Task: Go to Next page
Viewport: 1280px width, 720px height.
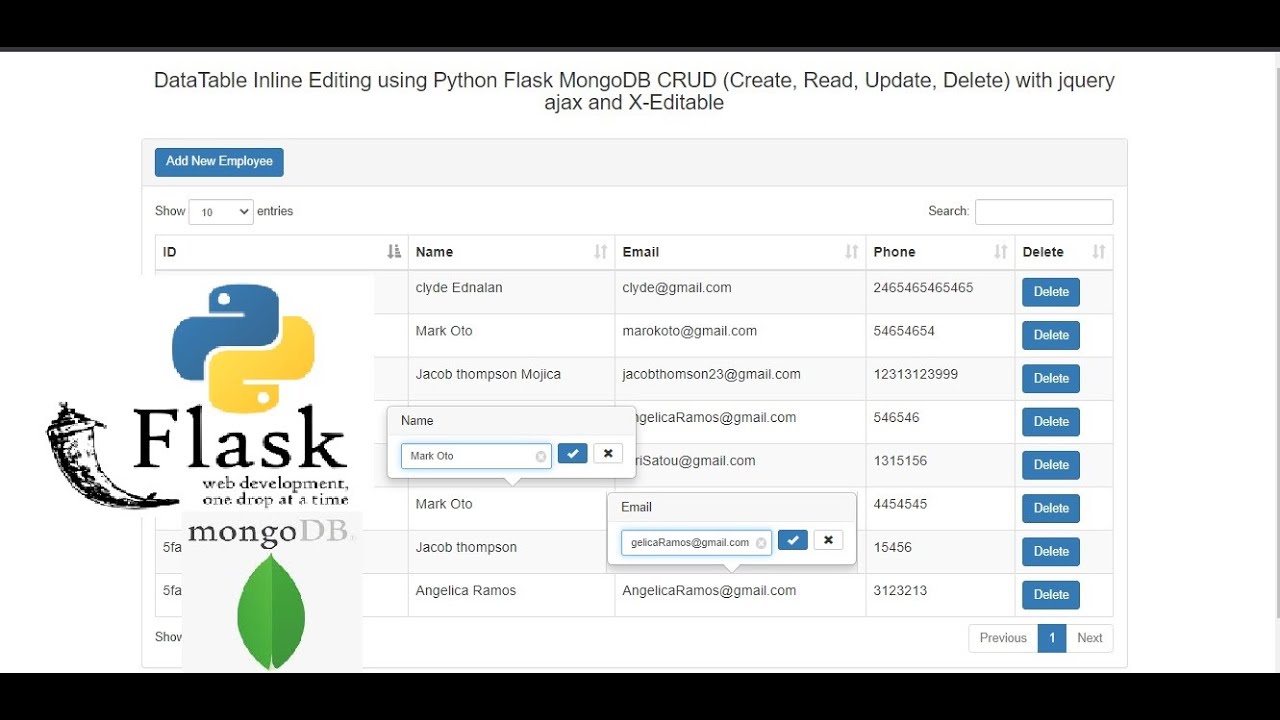Action: click(1089, 638)
